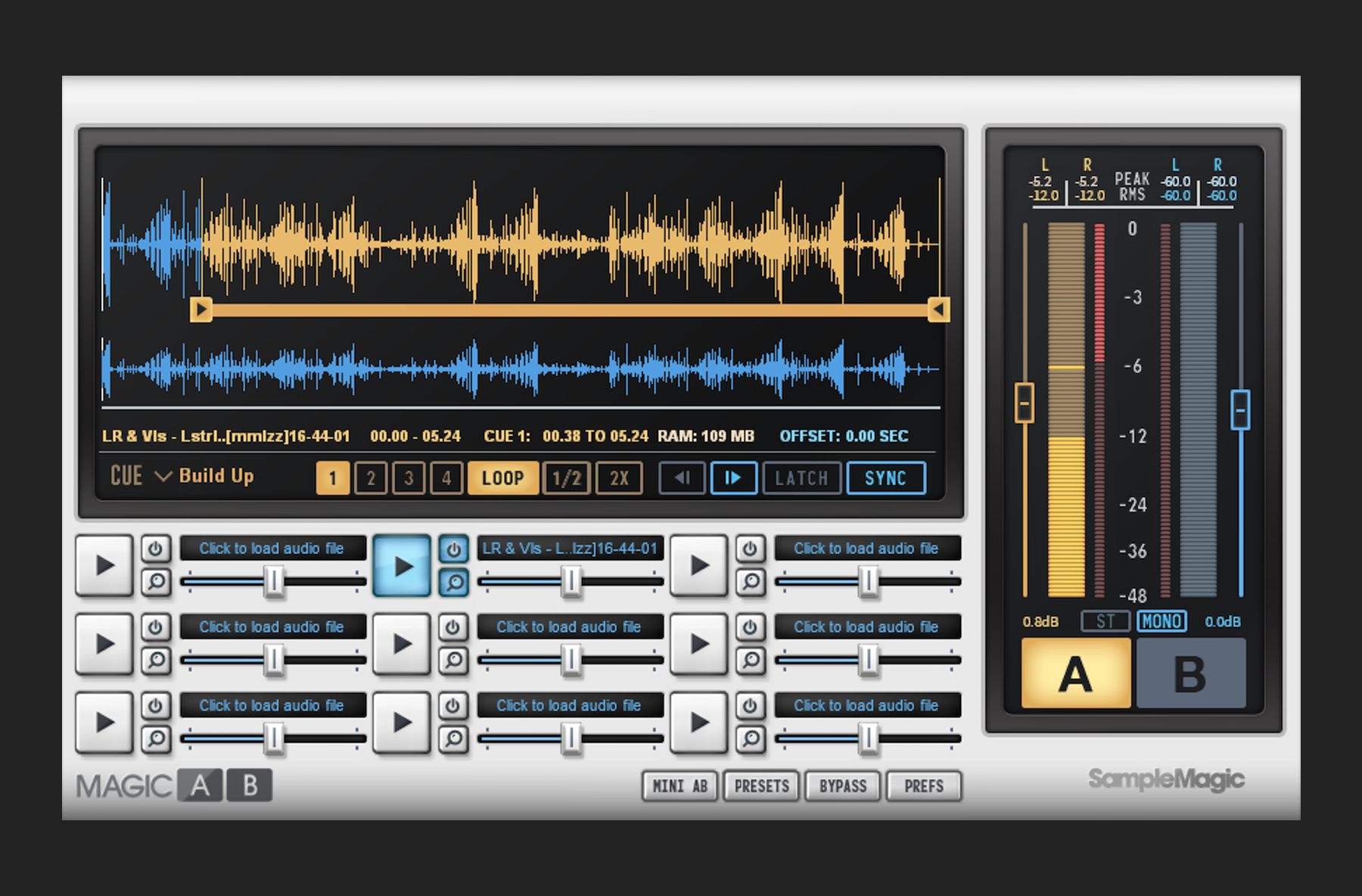
Task: Double loop length with 2X button
Action: coord(619,478)
